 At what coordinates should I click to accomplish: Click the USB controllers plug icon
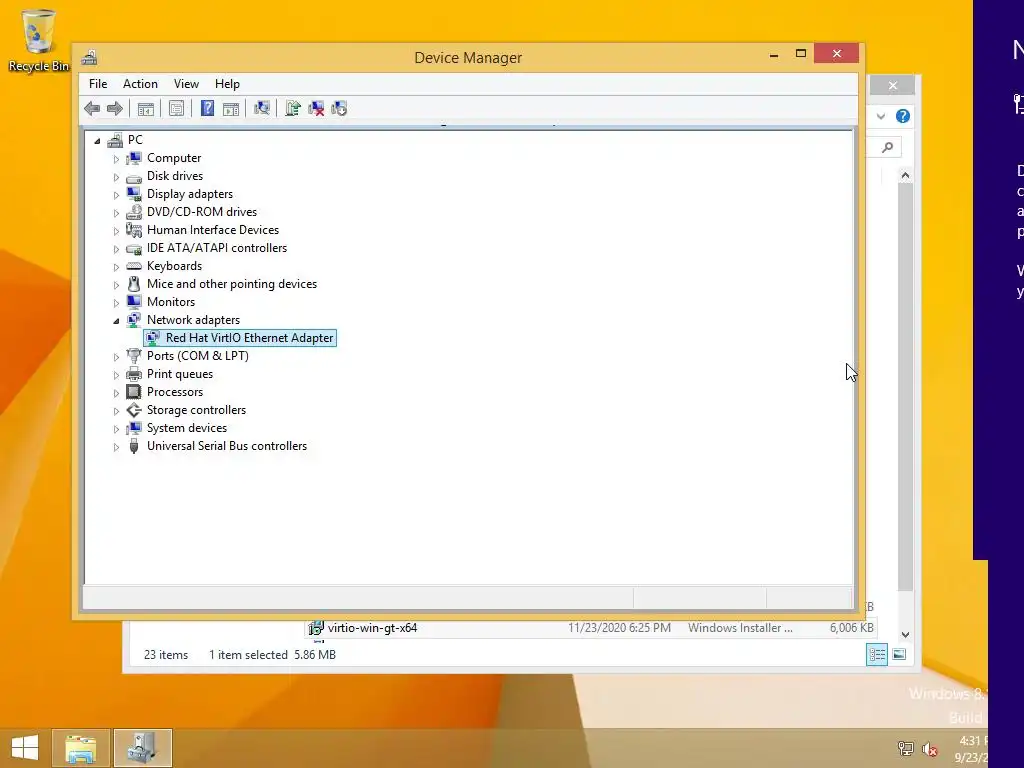point(134,446)
